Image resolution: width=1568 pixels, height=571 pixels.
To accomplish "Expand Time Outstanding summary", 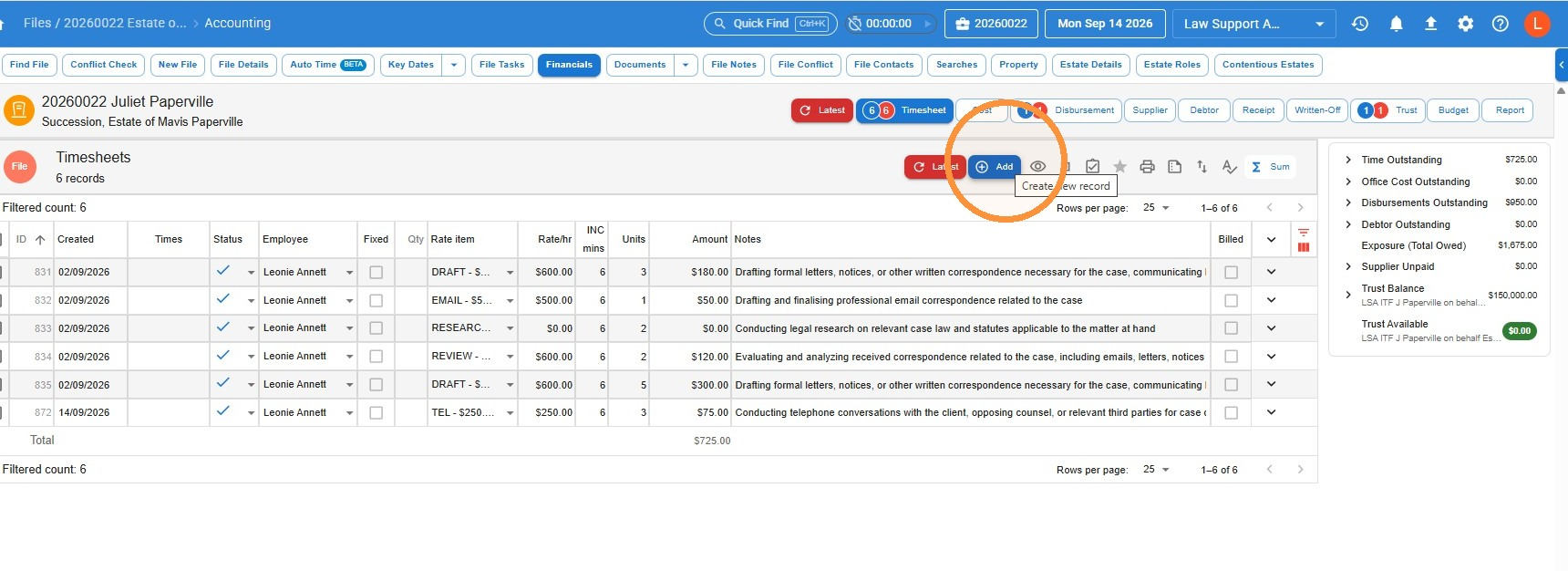I will point(1348,160).
